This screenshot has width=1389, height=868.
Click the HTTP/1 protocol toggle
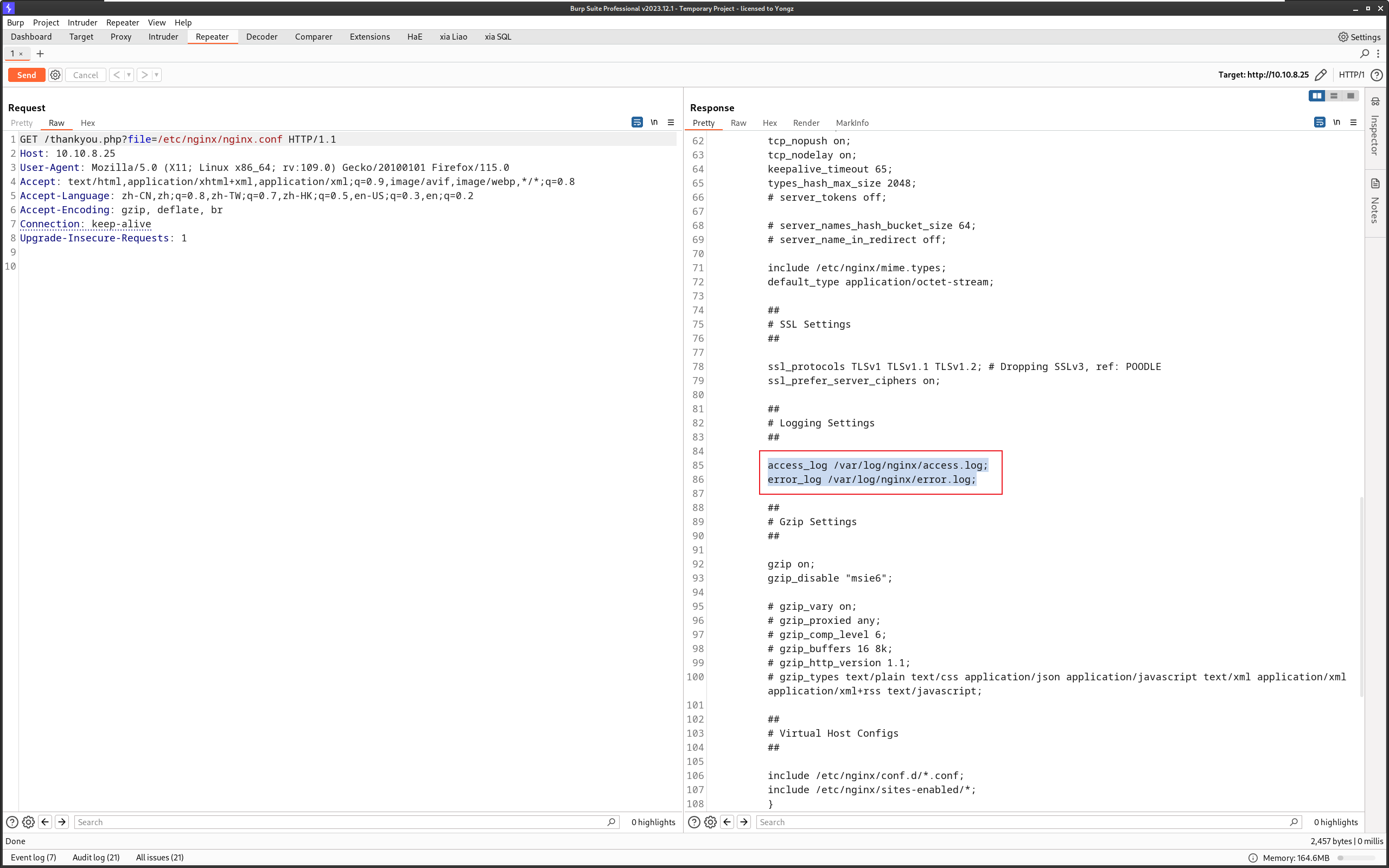tap(1351, 75)
